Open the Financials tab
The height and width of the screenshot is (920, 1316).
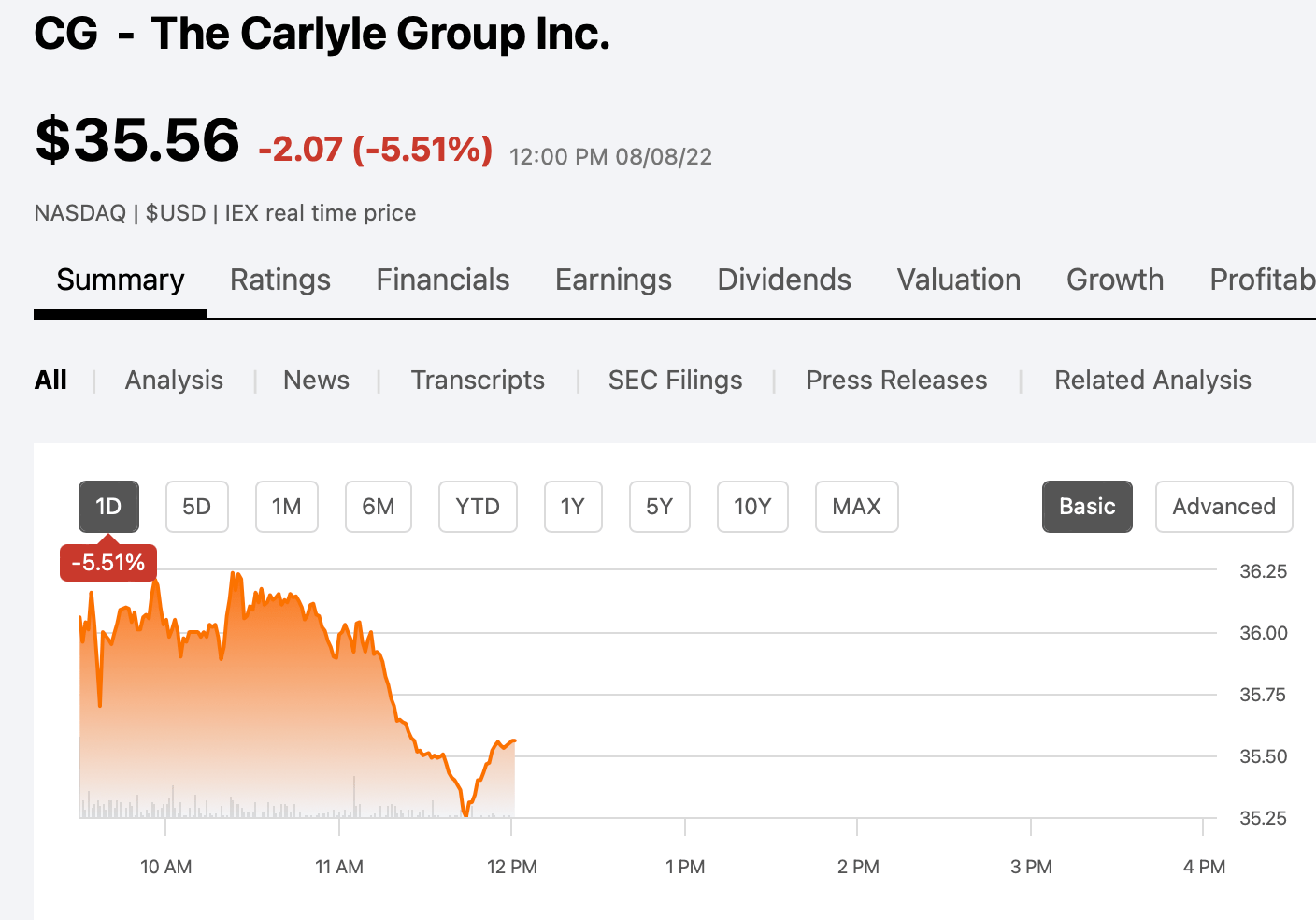(x=442, y=280)
